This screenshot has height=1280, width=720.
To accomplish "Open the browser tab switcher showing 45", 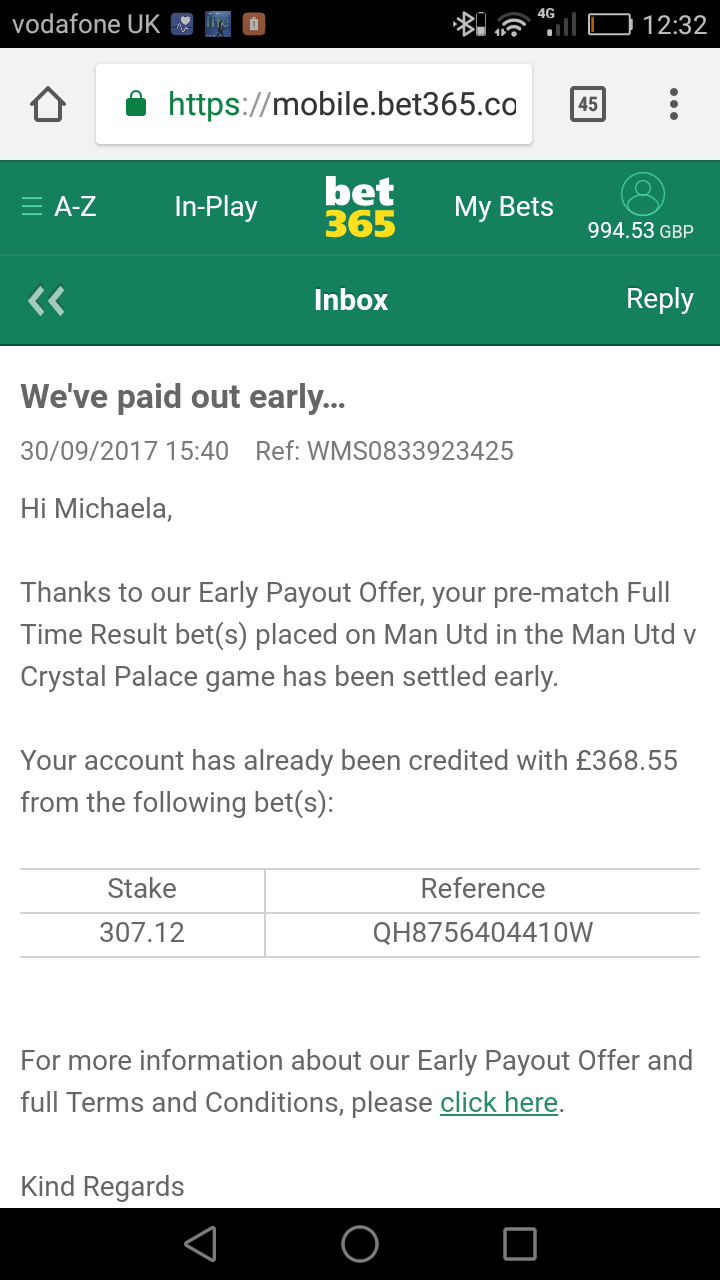I will pyautogui.click(x=588, y=104).
